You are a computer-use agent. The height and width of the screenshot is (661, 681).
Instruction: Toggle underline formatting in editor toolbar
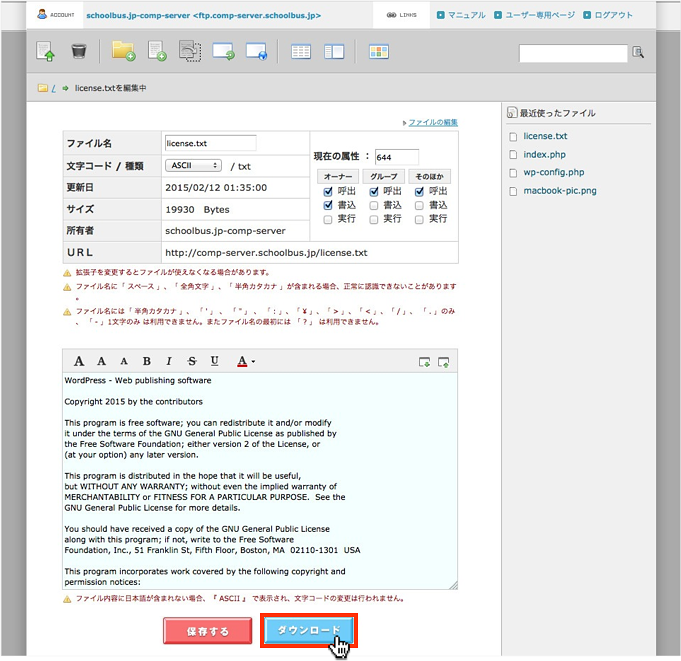point(215,361)
